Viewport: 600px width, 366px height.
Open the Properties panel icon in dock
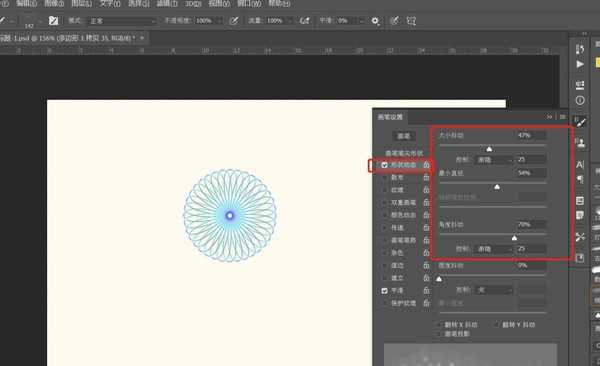(580, 85)
